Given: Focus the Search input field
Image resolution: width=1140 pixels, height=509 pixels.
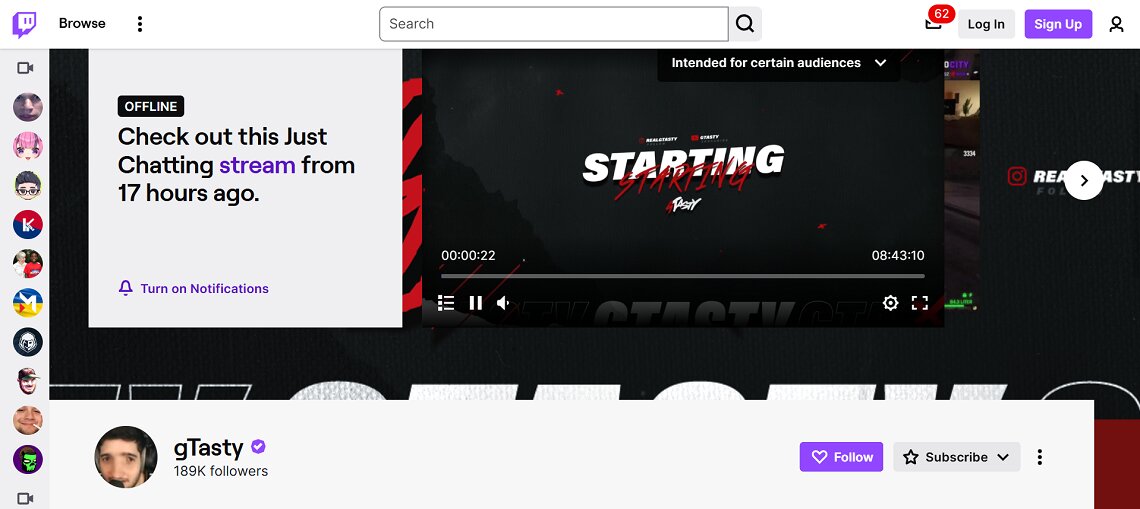Looking at the screenshot, I should pyautogui.click(x=553, y=24).
